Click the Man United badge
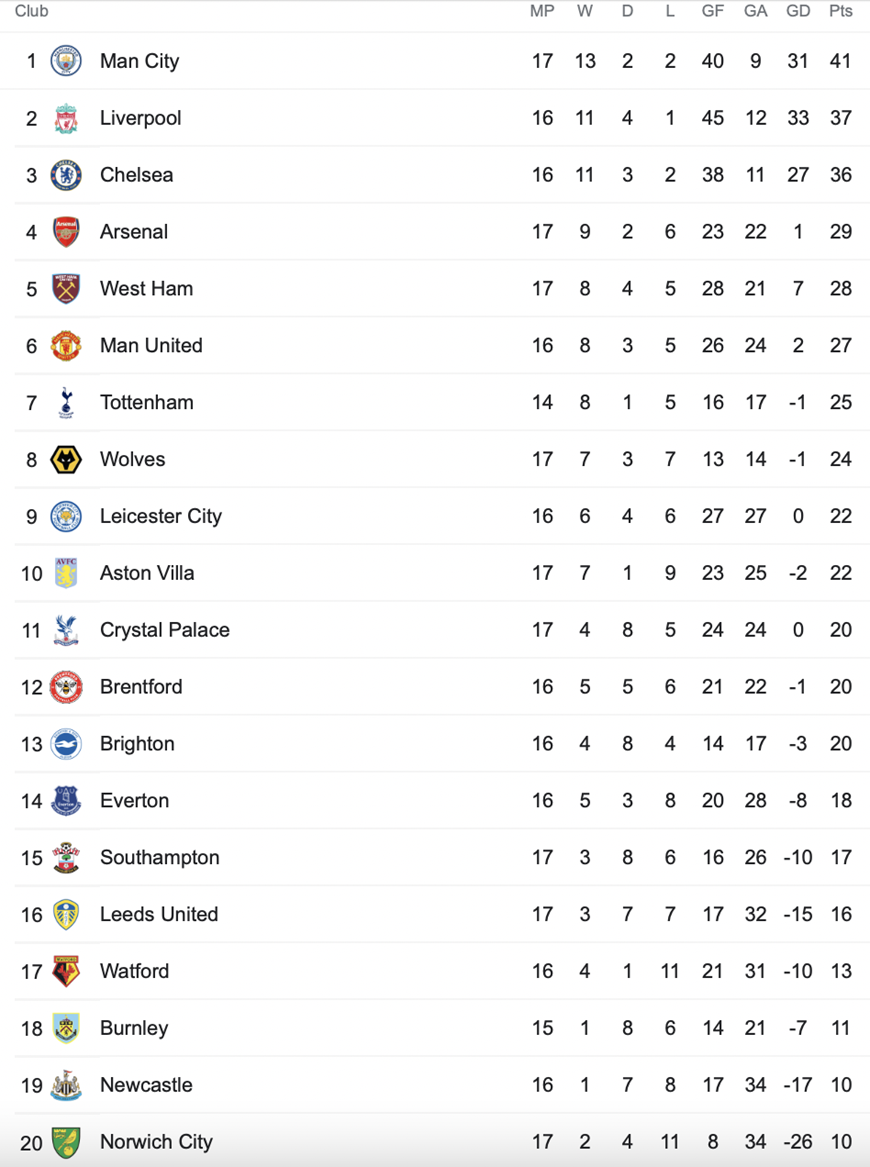The width and height of the screenshot is (870, 1167). pyautogui.click(x=66, y=346)
